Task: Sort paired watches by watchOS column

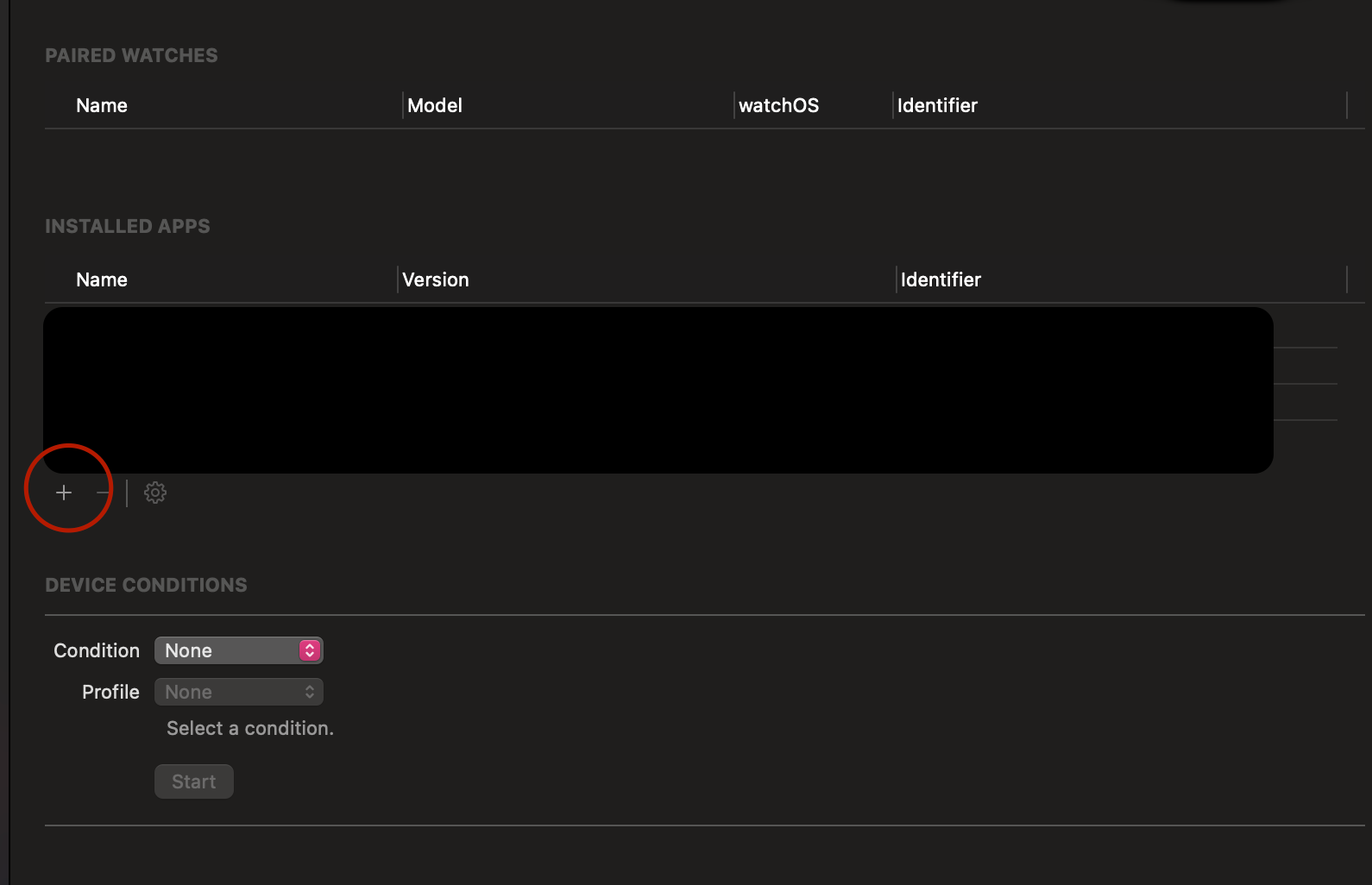Action: click(x=778, y=105)
